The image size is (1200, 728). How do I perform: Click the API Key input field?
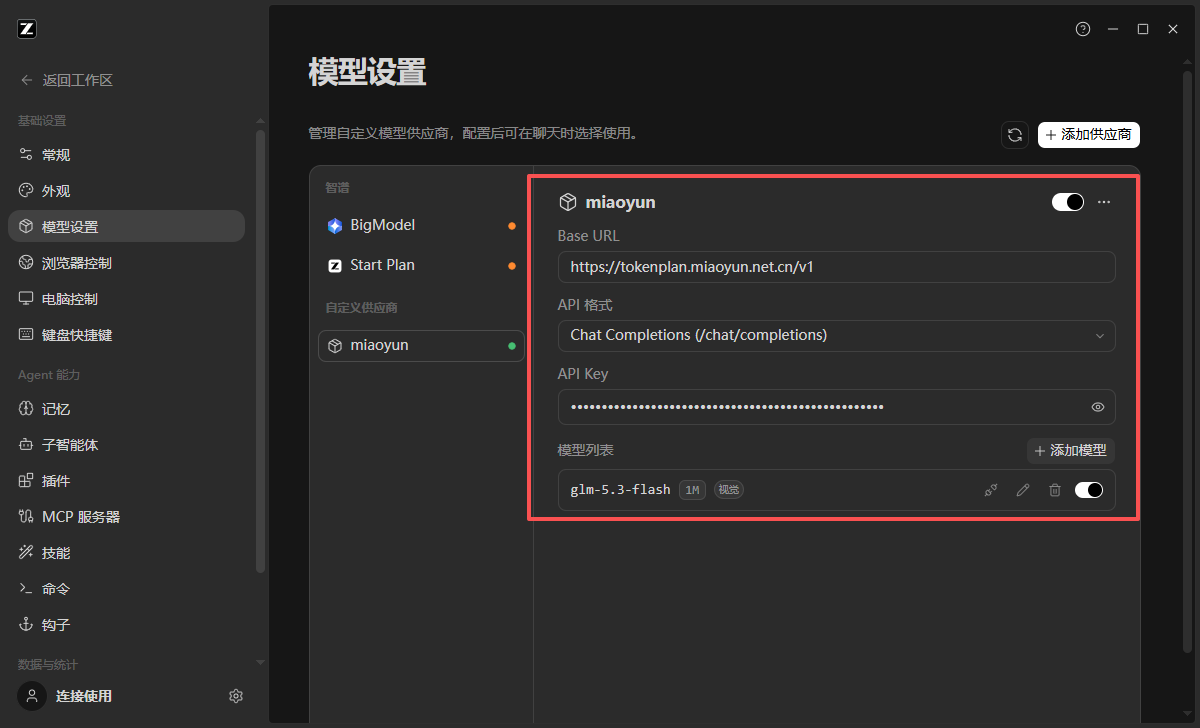[836, 407]
